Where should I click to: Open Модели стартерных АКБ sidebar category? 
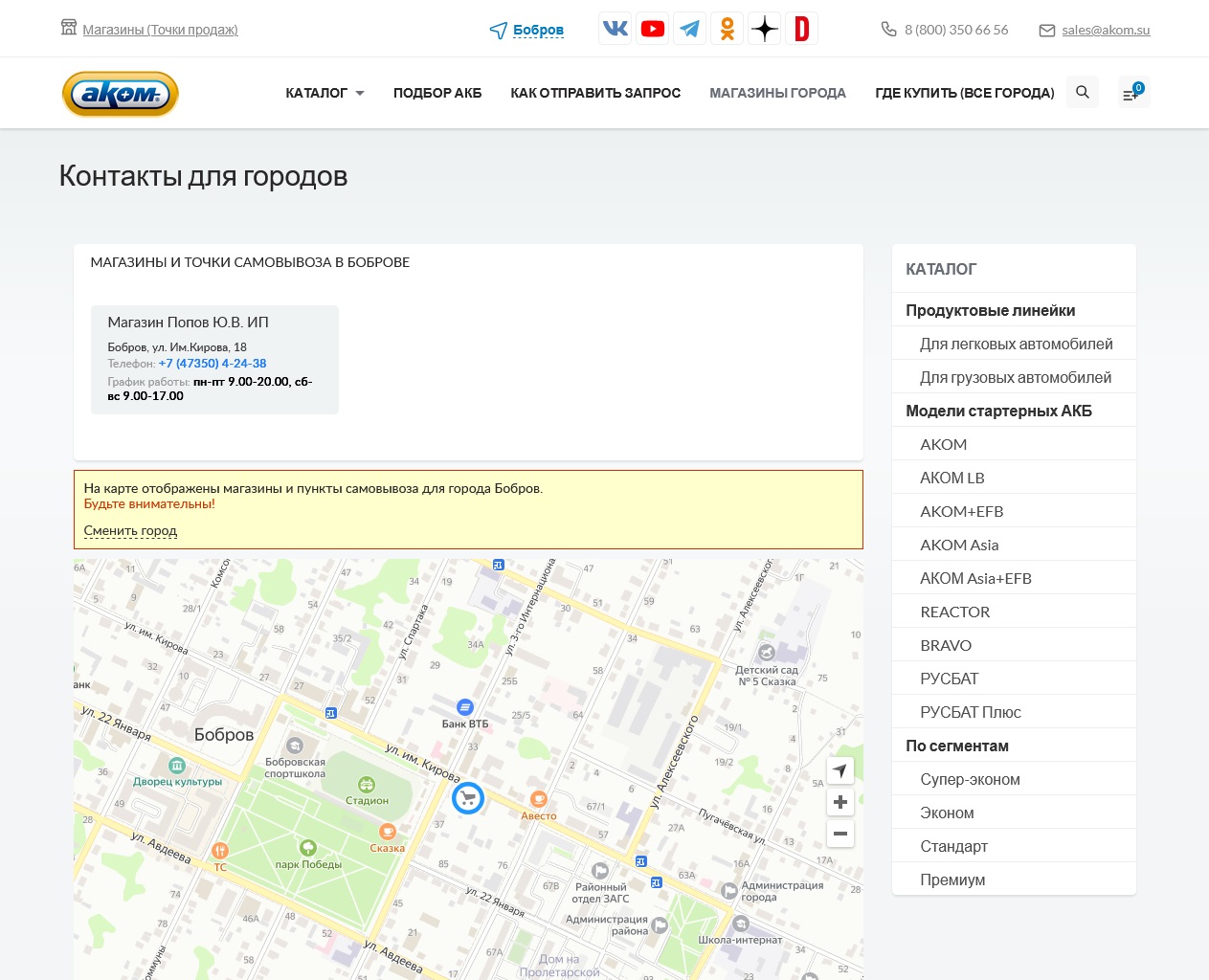click(998, 411)
